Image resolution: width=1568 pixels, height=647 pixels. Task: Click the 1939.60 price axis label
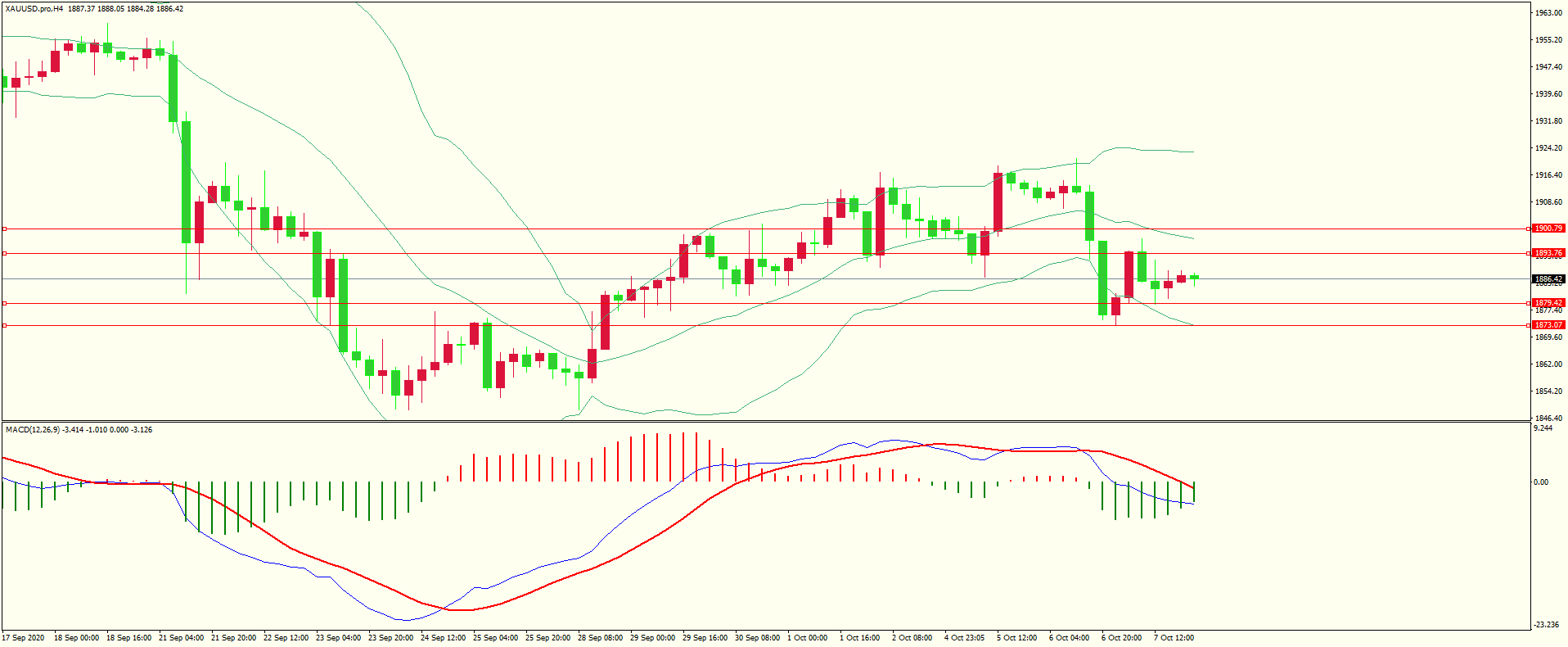tap(1548, 94)
